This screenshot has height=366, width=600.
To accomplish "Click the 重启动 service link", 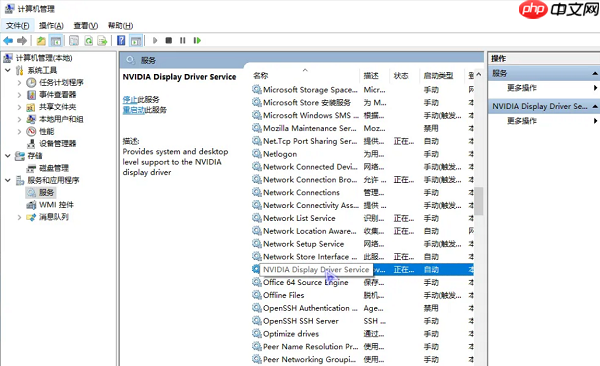I will [x=133, y=110].
